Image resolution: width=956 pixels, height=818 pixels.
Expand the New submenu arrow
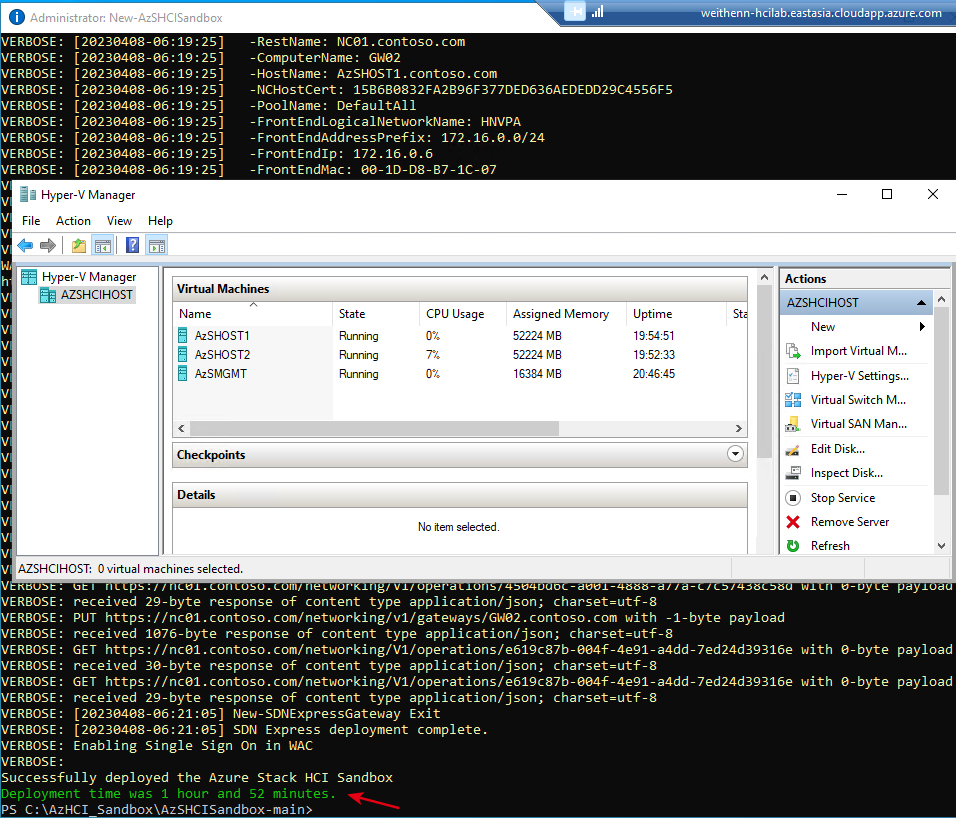point(922,327)
